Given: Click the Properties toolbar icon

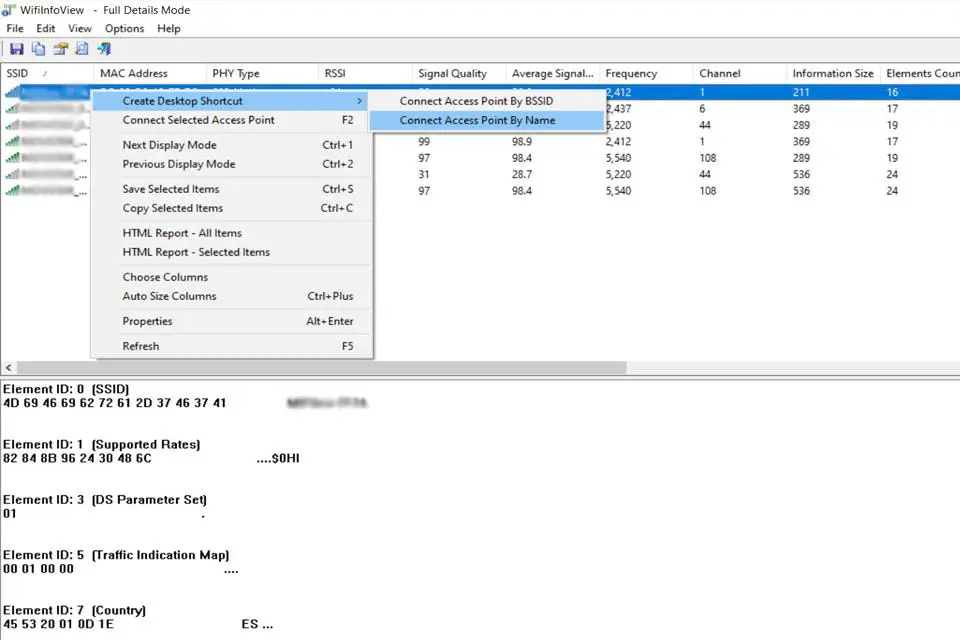Looking at the screenshot, I should pos(60,49).
